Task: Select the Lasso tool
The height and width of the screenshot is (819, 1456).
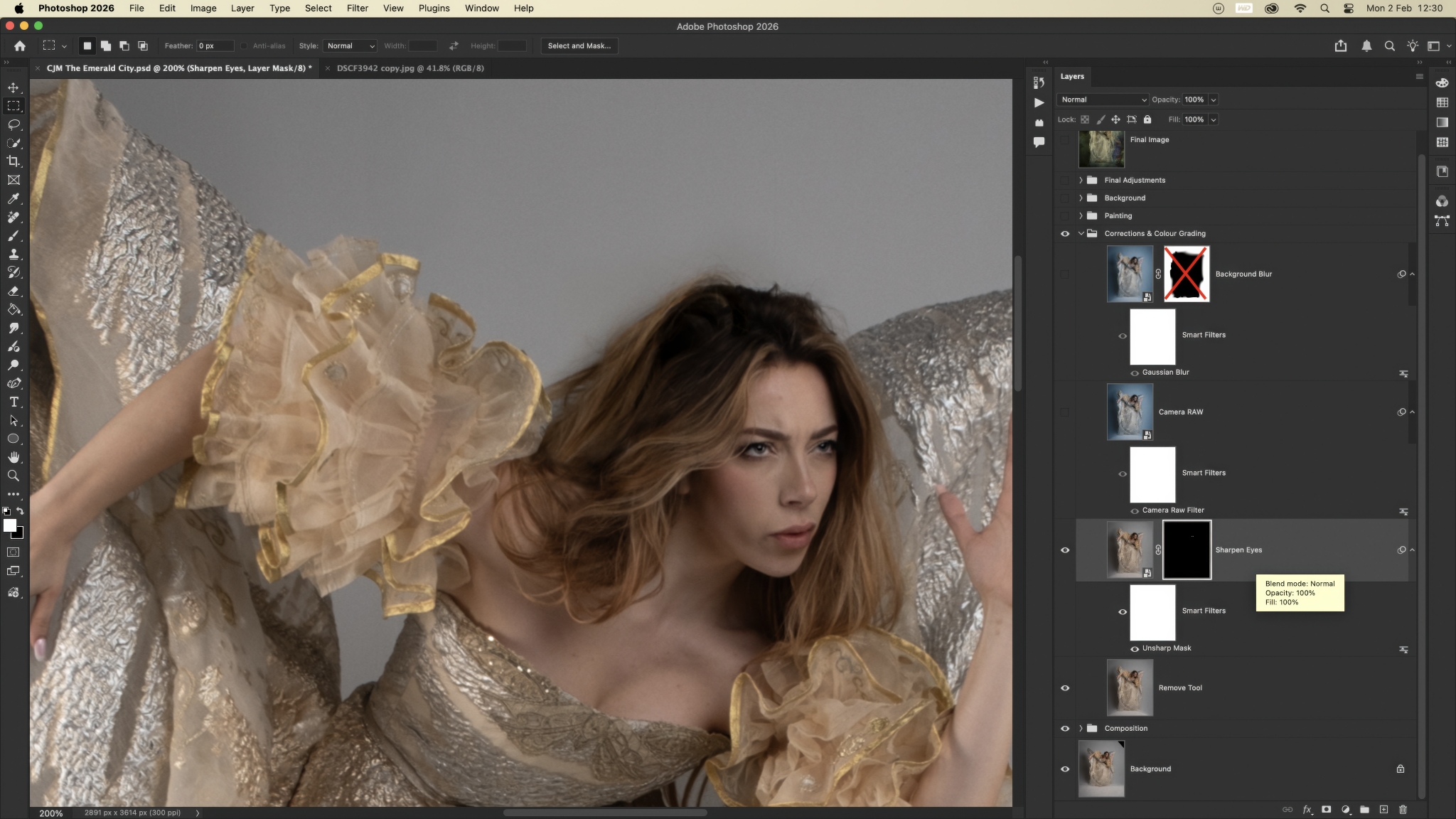Action: point(14,124)
